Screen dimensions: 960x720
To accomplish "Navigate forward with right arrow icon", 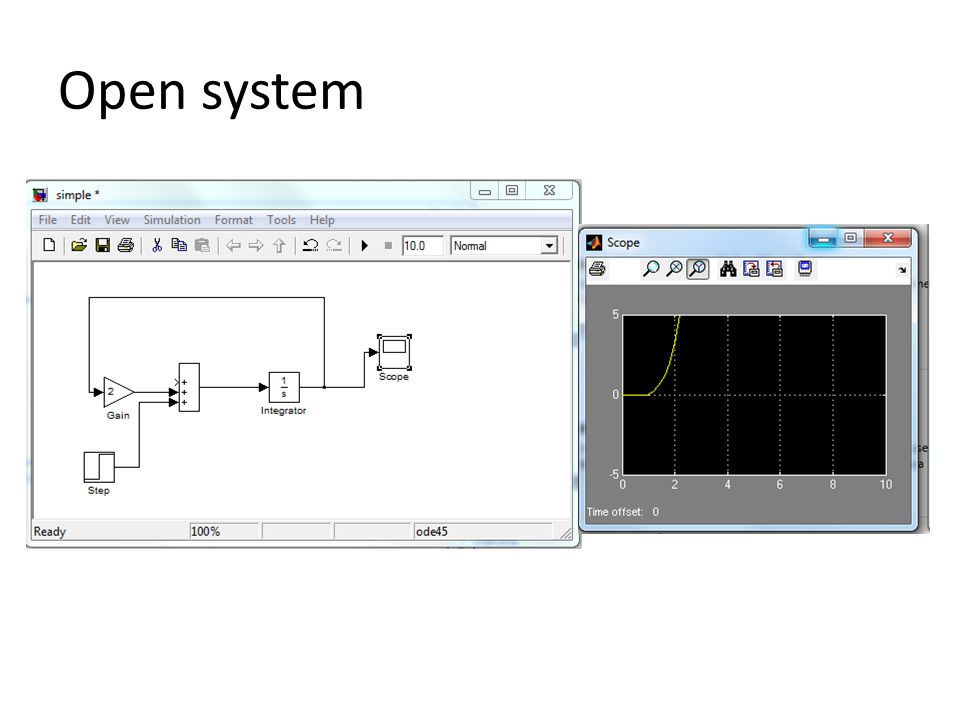I will tap(256, 246).
